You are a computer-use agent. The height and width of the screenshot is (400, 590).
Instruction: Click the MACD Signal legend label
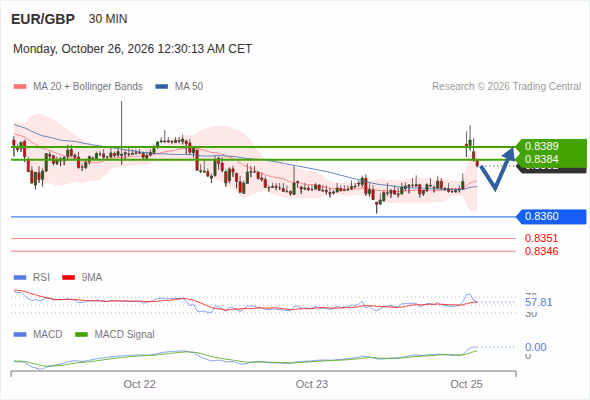tap(125, 335)
